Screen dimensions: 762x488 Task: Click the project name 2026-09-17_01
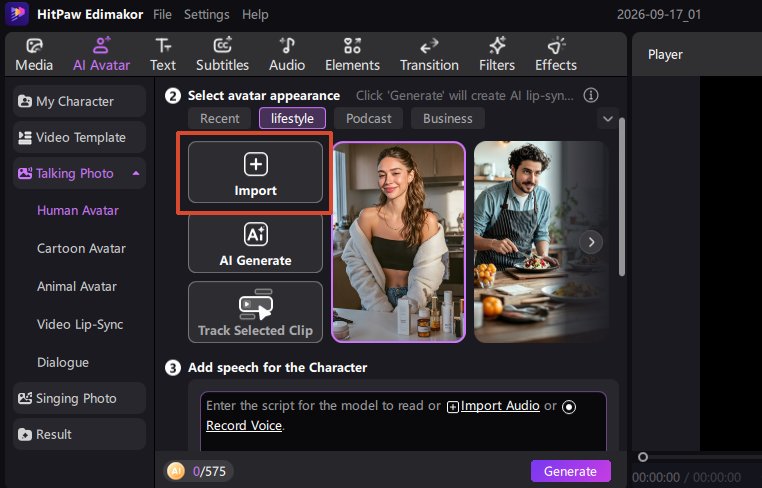[659, 15]
